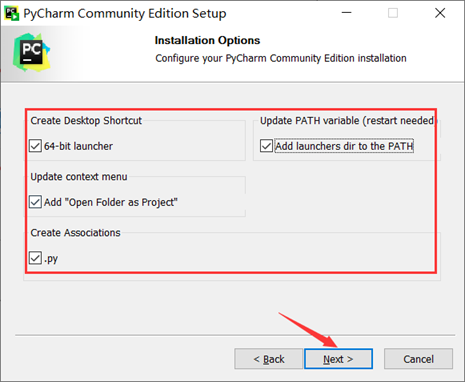
Task: Cancel the PyCharm setup
Action: tap(418, 359)
